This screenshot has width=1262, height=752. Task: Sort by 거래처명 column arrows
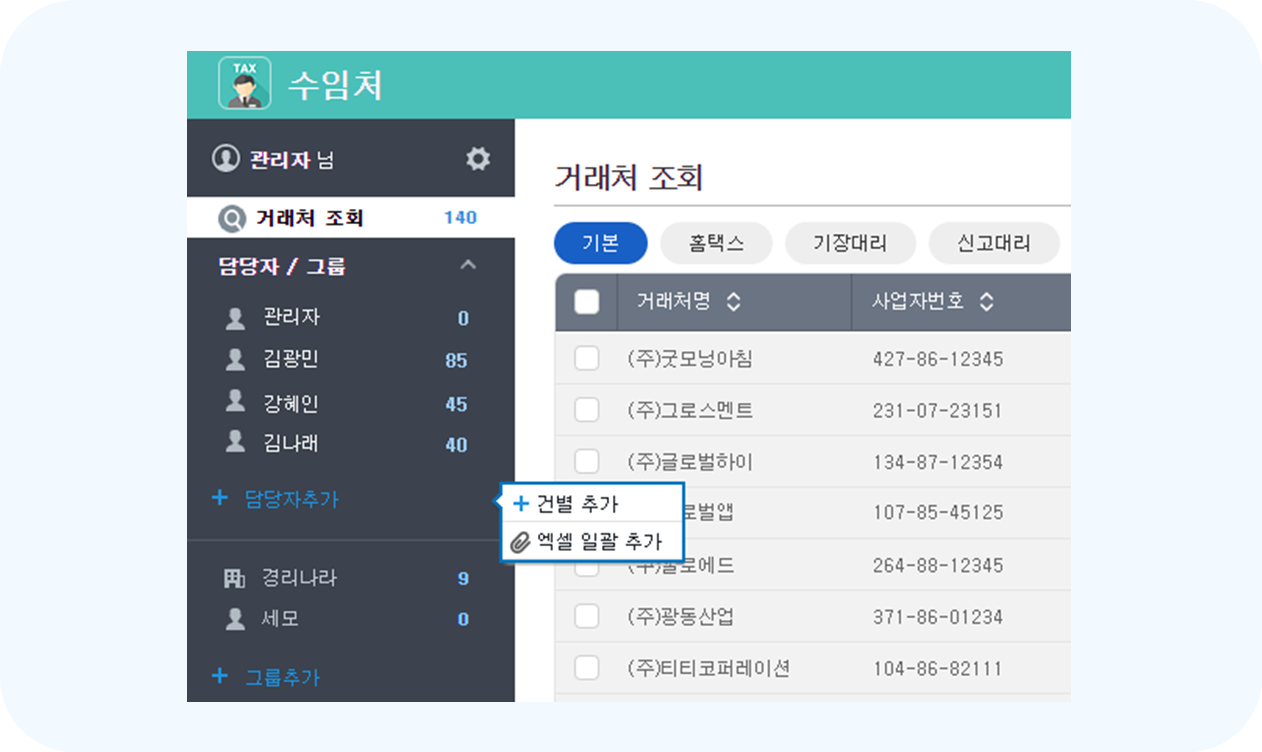click(x=733, y=302)
